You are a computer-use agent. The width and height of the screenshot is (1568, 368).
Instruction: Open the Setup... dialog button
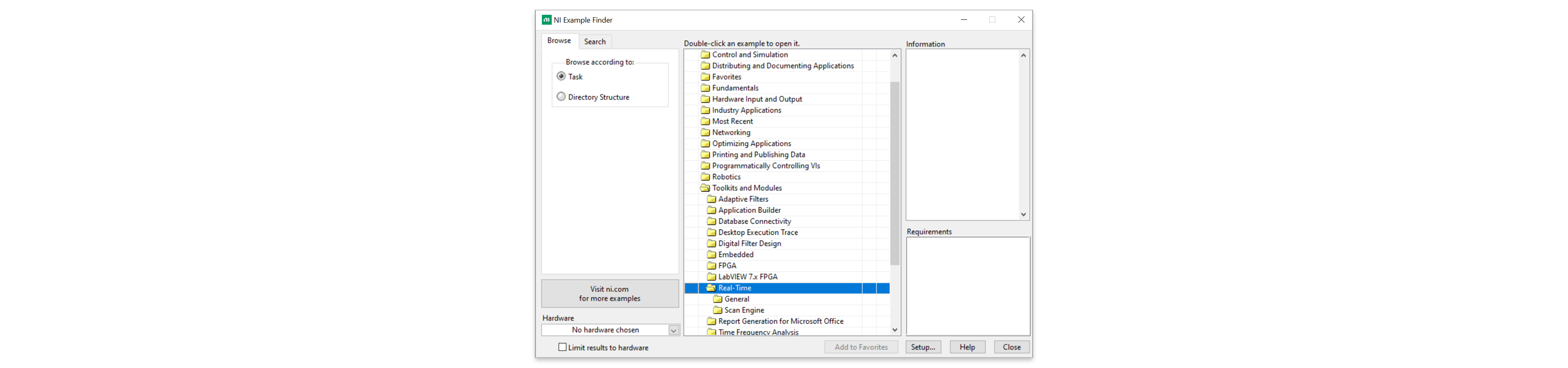point(923,347)
